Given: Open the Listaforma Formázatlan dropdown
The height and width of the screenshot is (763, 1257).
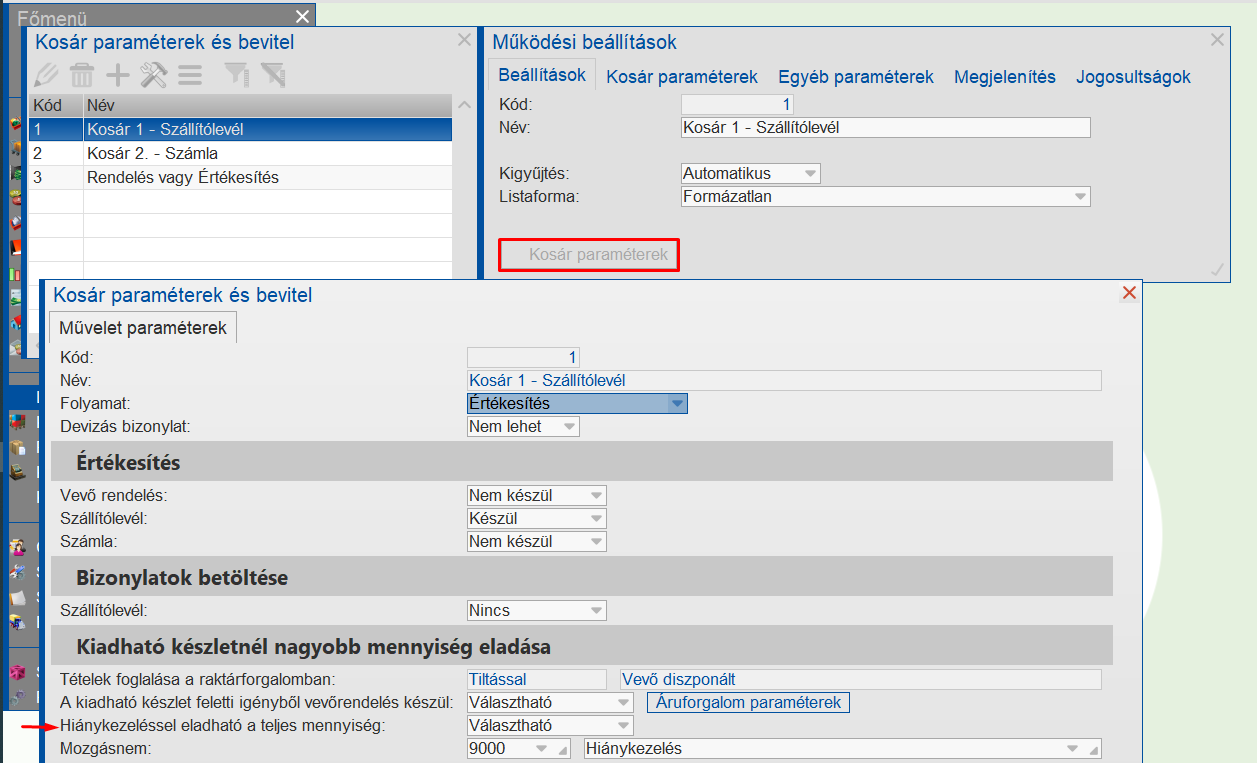Looking at the screenshot, I should point(886,197).
